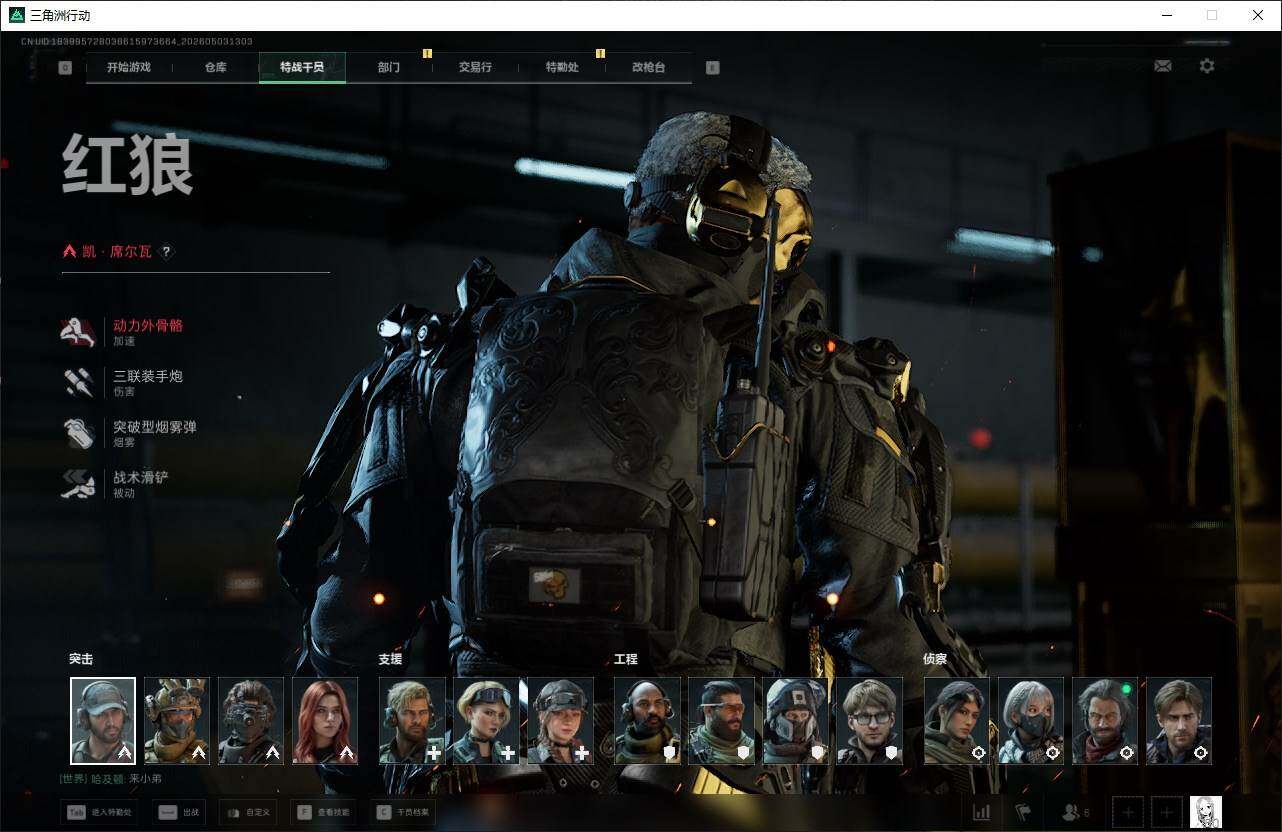The width and height of the screenshot is (1282, 832).
Task: Select silver-haired masked recon operator
Action: coord(1031,721)
